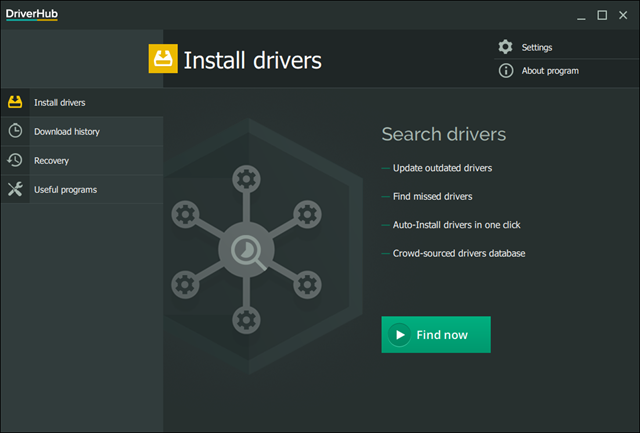Screen dimensions: 640x433
Task: Click the DriverHub logo in title bar
Action: (x=31, y=14)
